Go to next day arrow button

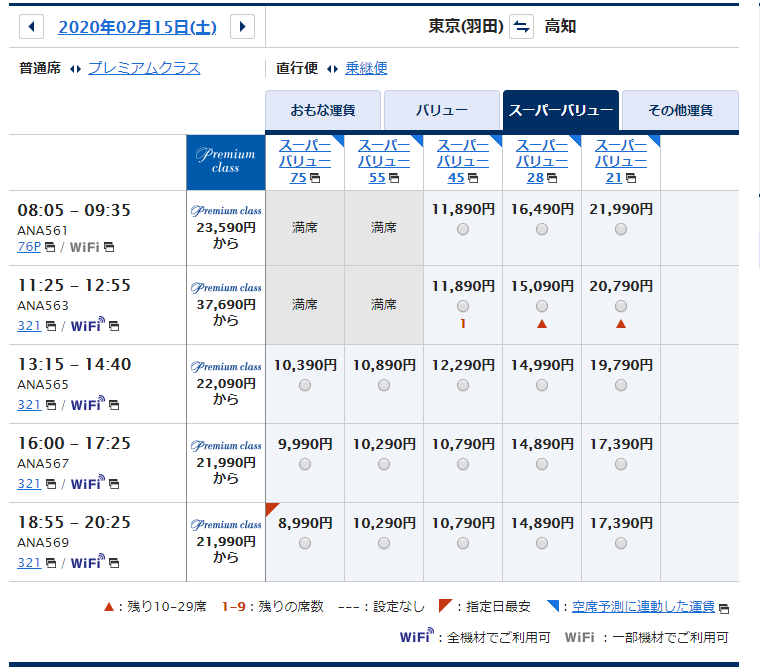pyautogui.click(x=242, y=26)
